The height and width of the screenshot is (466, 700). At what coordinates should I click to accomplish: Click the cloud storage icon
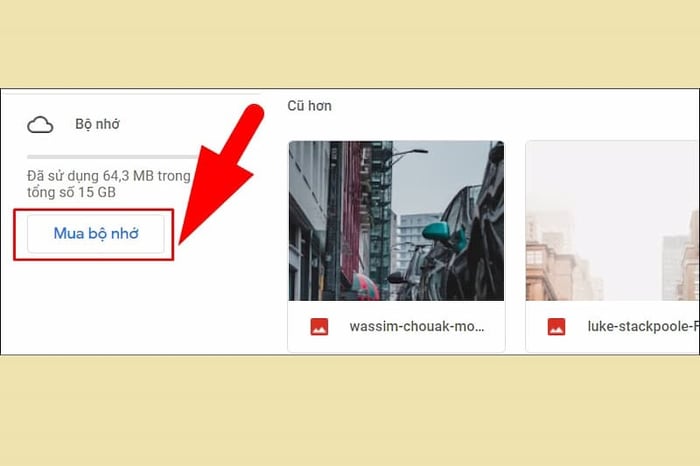[x=40, y=125]
